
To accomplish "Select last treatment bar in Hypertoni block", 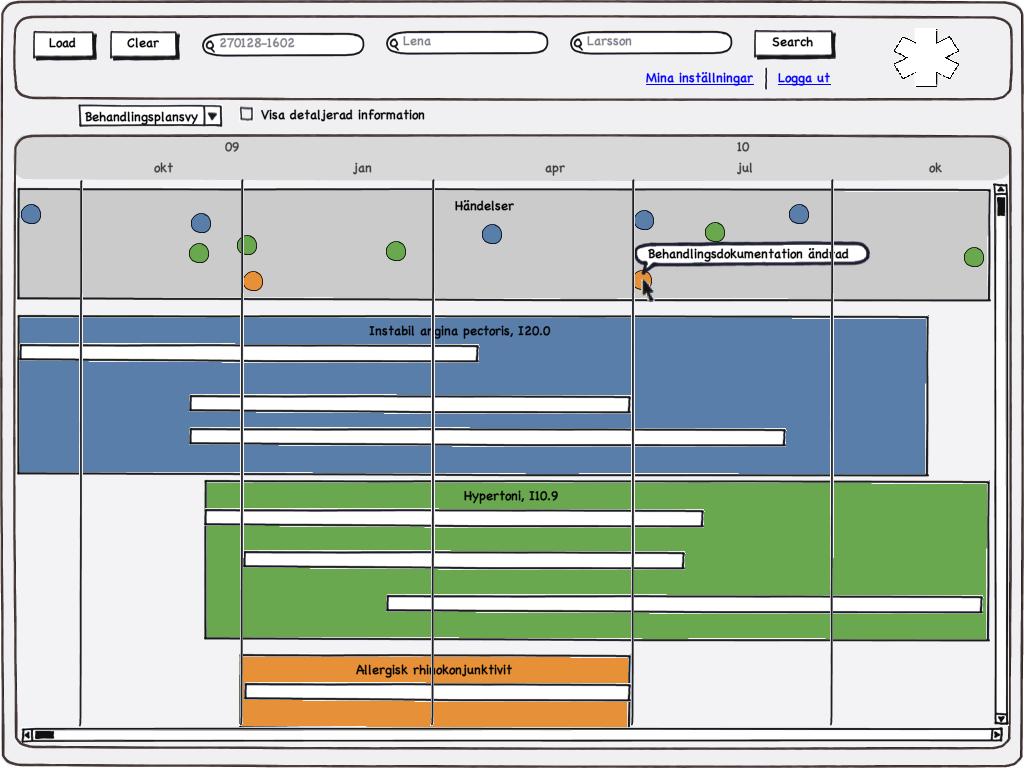I will click(x=684, y=604).
